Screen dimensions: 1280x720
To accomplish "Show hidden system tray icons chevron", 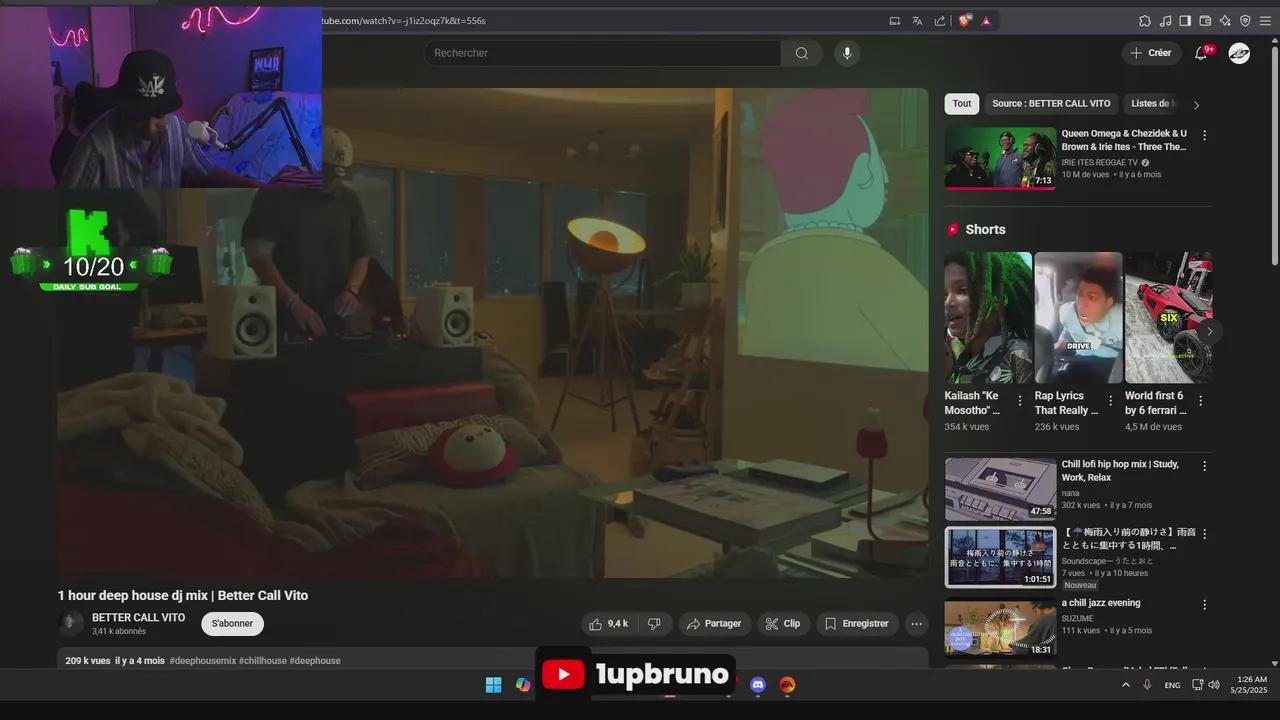I will [1126, 685].
